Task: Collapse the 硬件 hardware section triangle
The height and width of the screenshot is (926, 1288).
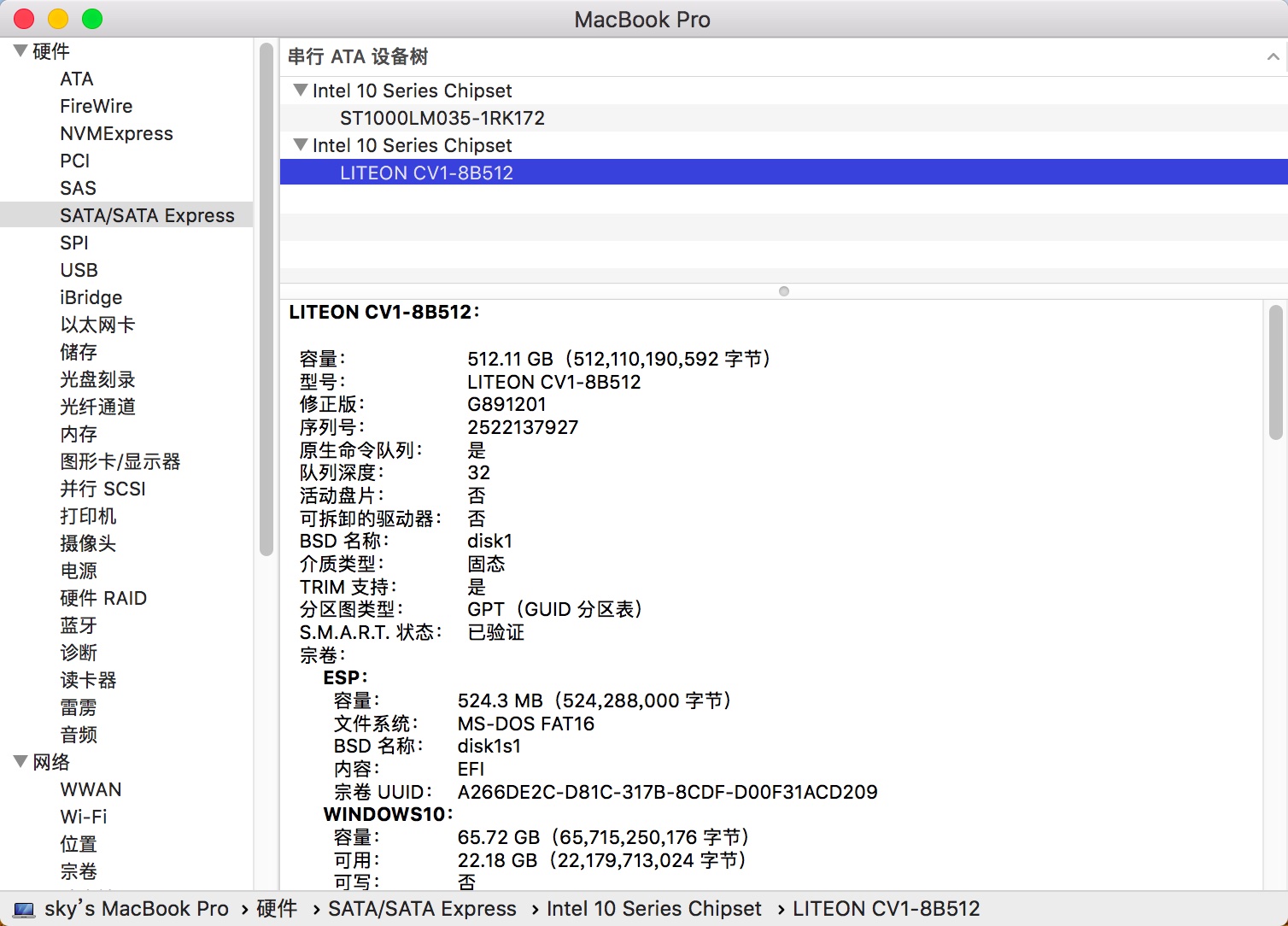Action: pyautogui.click(x=20, y=51)
